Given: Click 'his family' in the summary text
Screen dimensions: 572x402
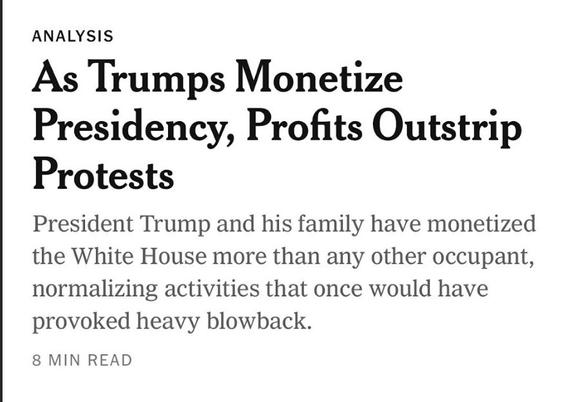Looking at the screenshot, I should (312, 224).
